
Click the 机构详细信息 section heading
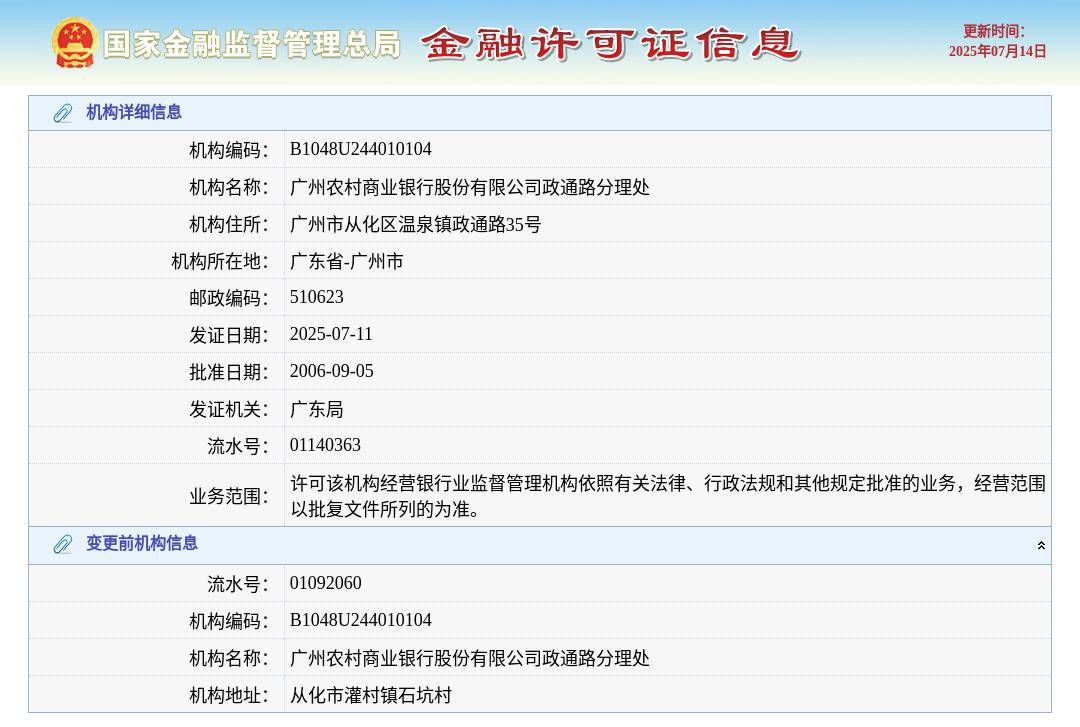[134, 112]
